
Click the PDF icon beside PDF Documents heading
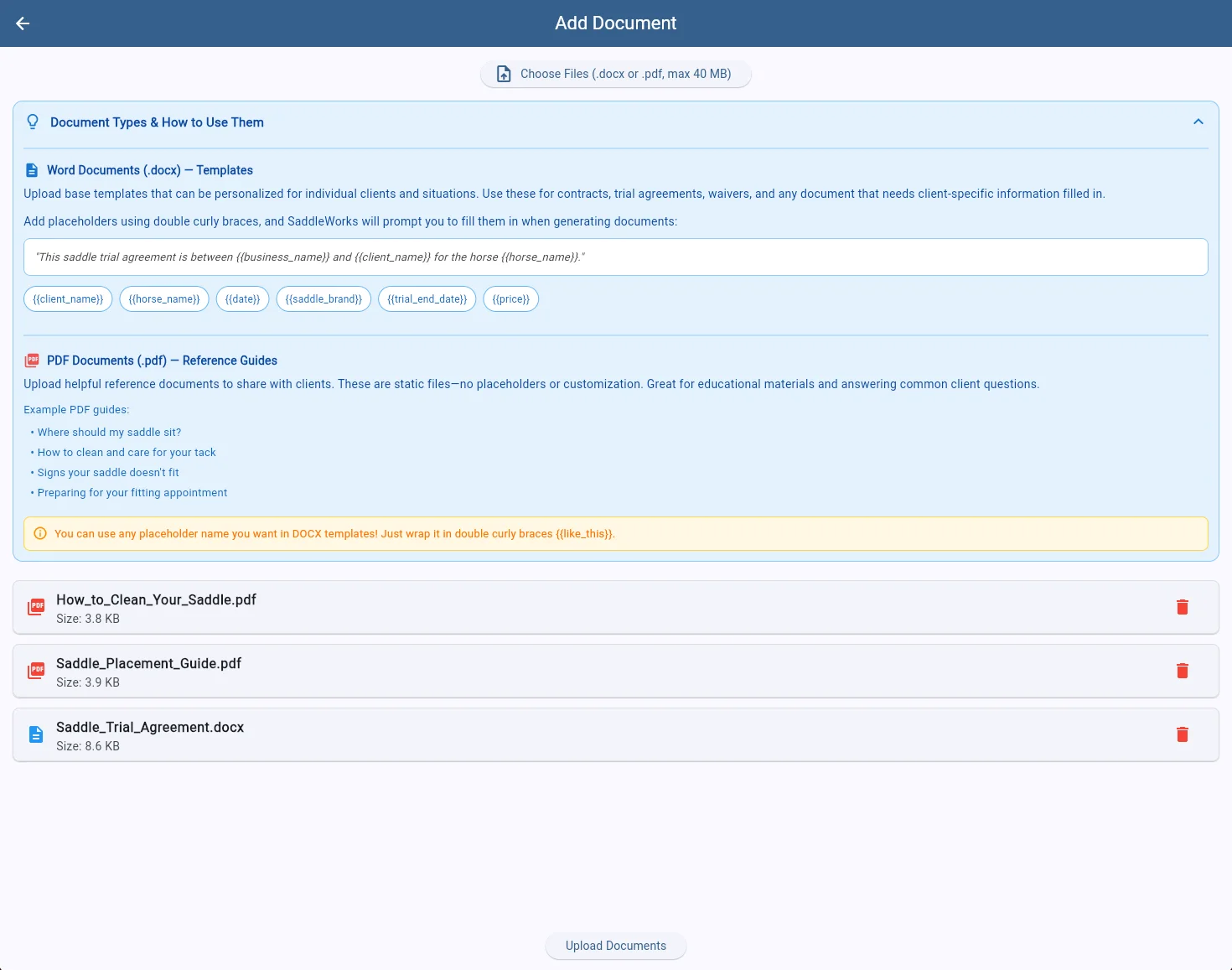click(x=32, y=360)
